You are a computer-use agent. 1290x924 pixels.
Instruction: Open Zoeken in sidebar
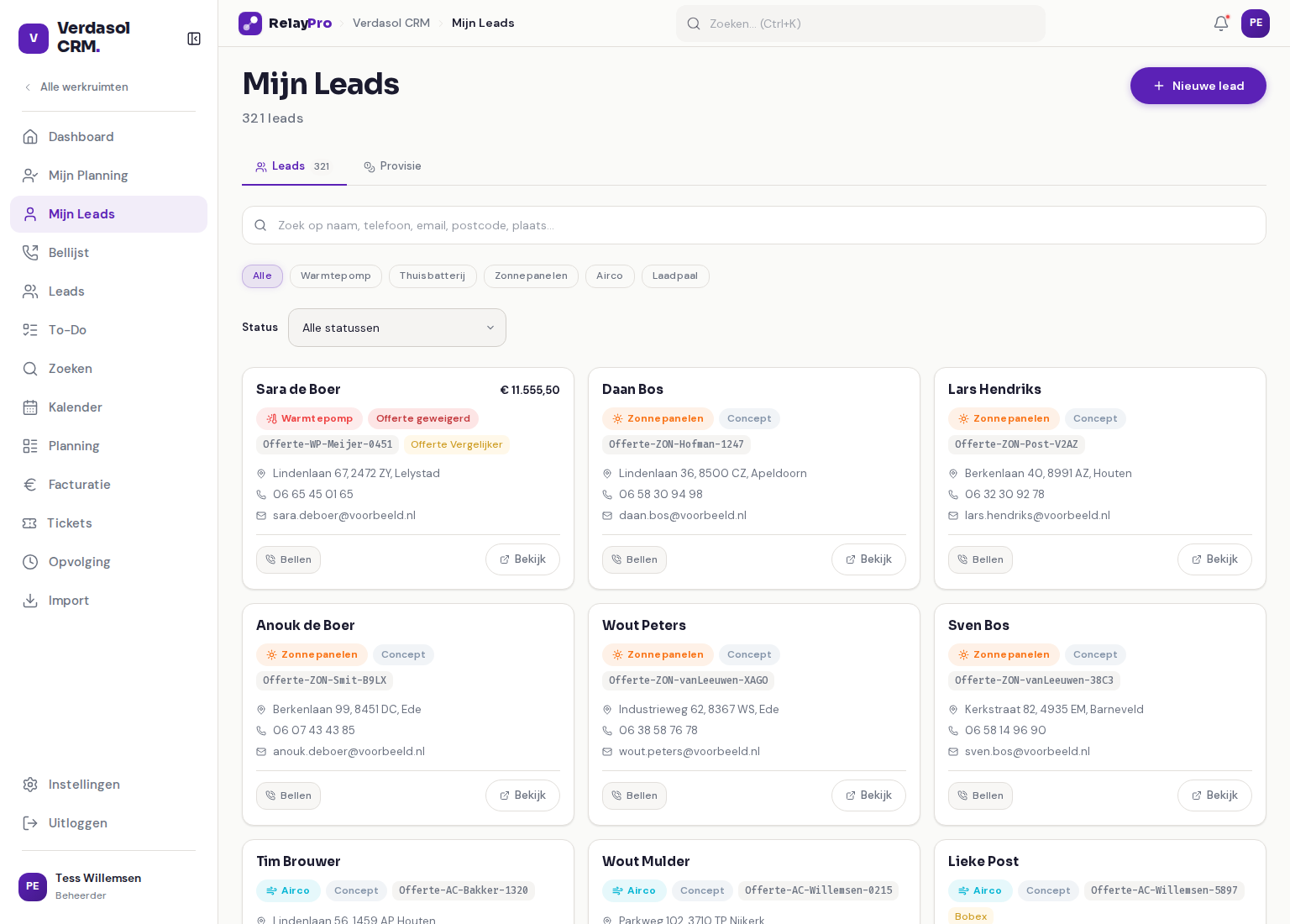[108, 369]
